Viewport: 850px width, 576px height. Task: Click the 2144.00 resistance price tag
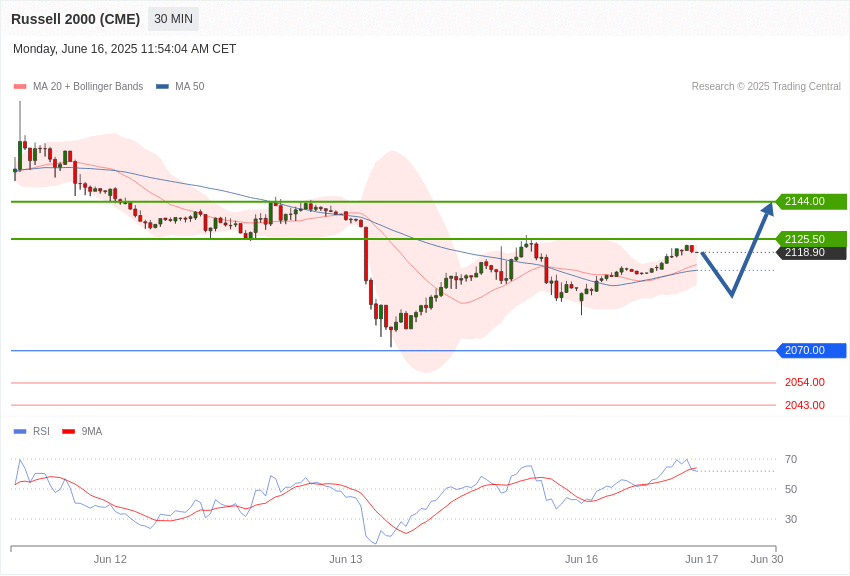811,202
